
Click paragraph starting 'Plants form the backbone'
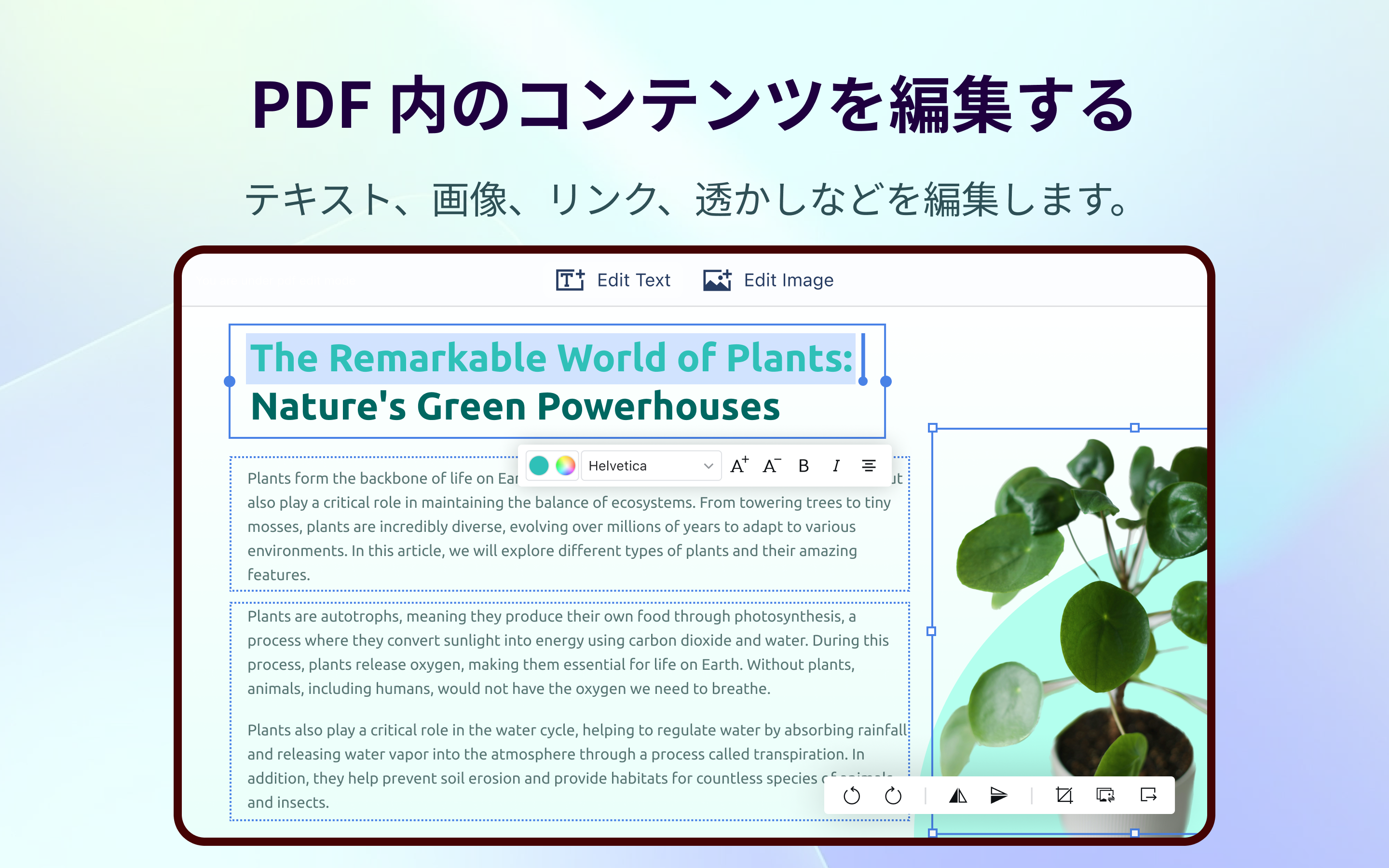pos(570,526)
